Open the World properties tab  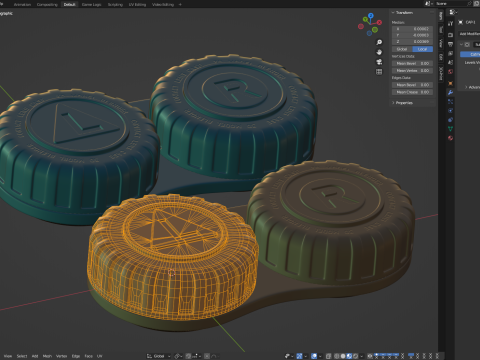[451, 72]
